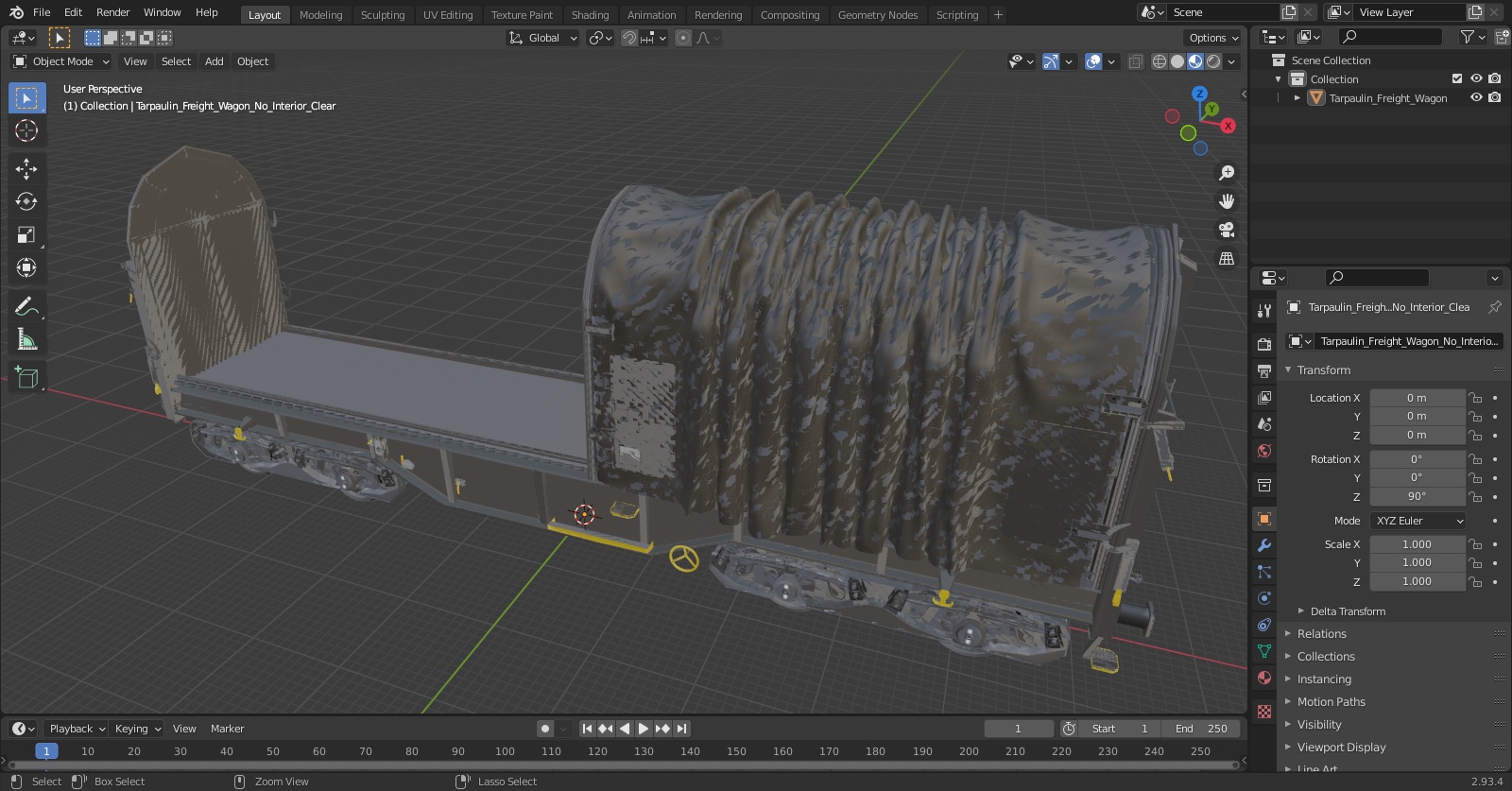1512x791 pixels.
Task: Switch to rendered viewport shading
Action: 1213,61
